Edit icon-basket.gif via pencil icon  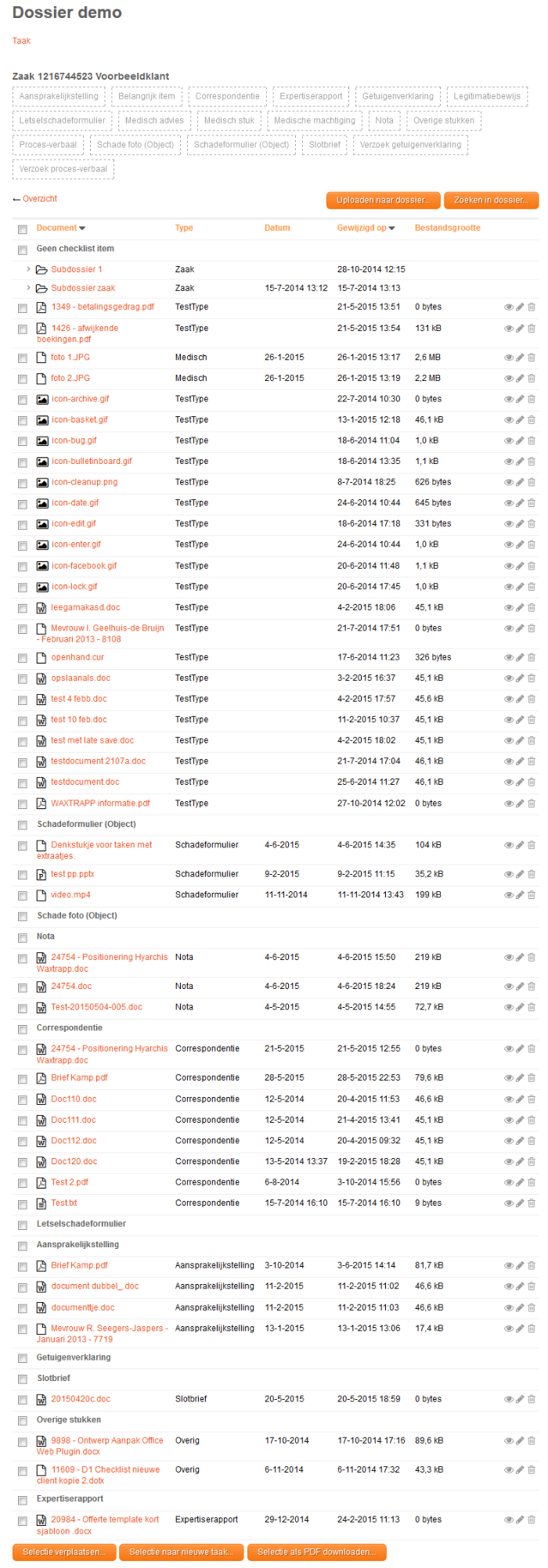coord(520,420)
